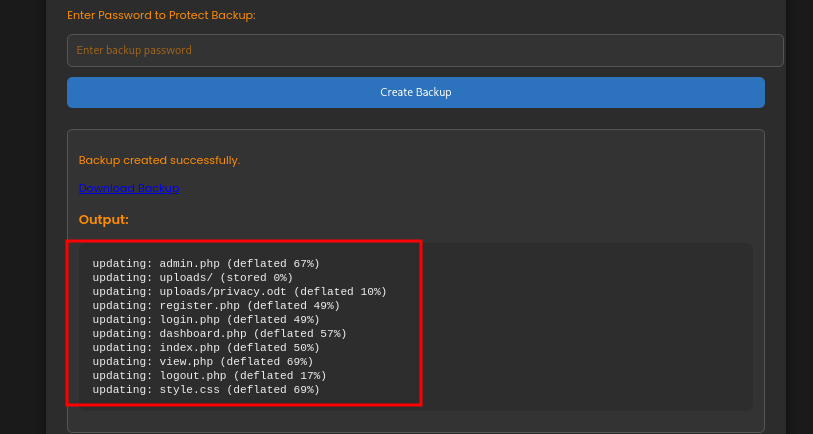813x434 pixels.
Task: Click the uploads/privacy.odt output line
Action: click(239, 292)
